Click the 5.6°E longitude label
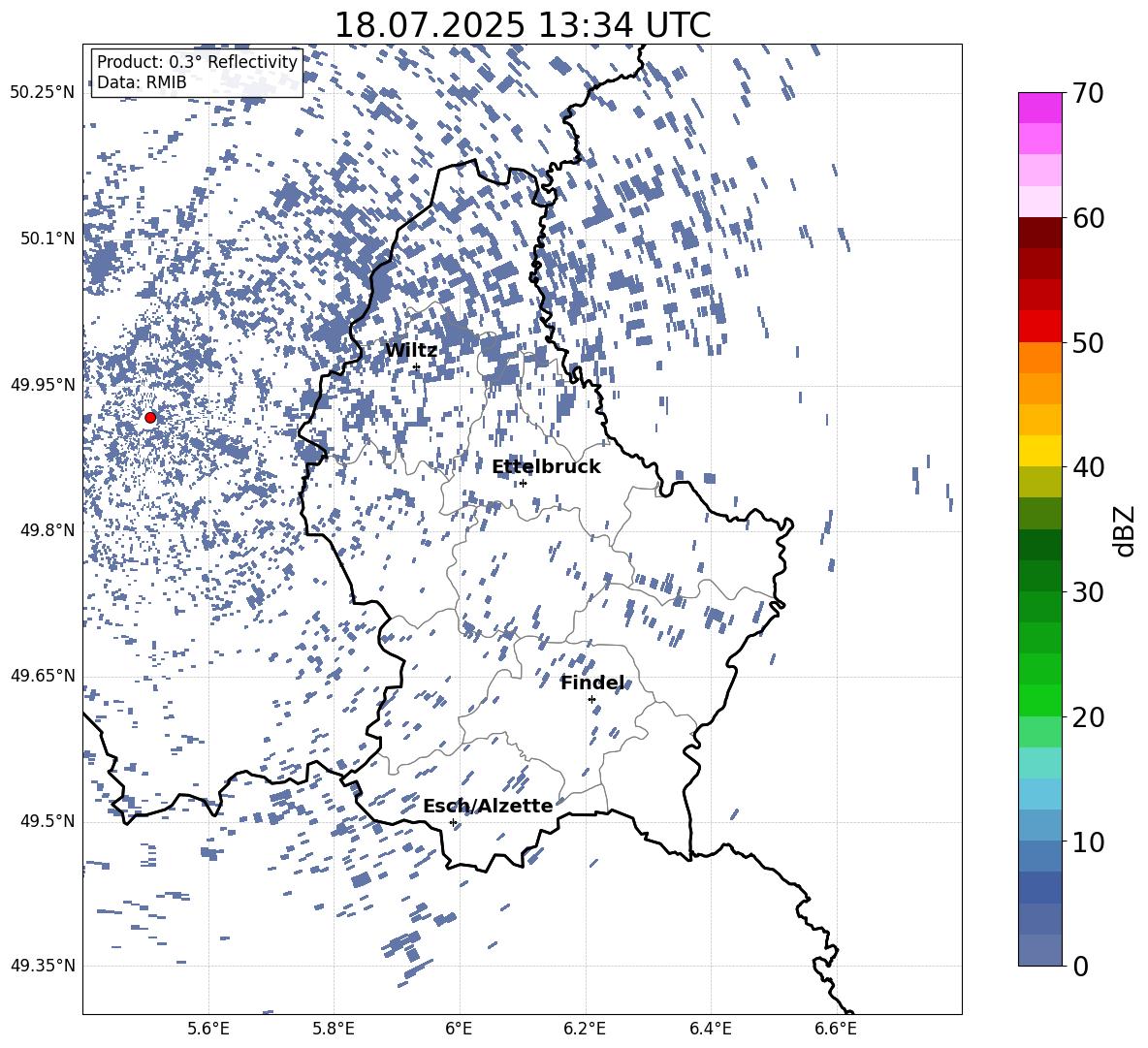This screenshot has height=1048, width=1148. coord(208,1029)
